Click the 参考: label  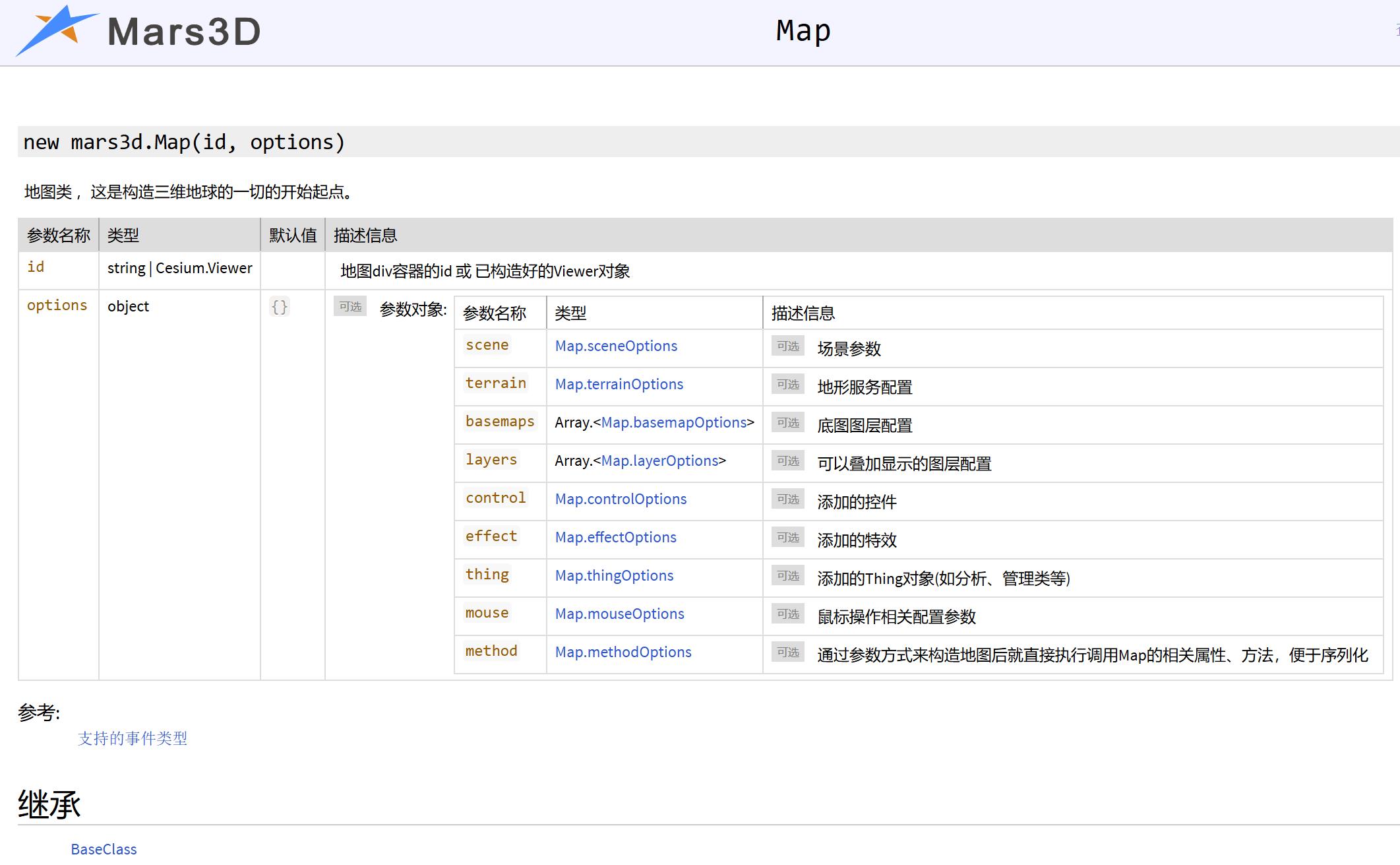click(x=39, y=713)
